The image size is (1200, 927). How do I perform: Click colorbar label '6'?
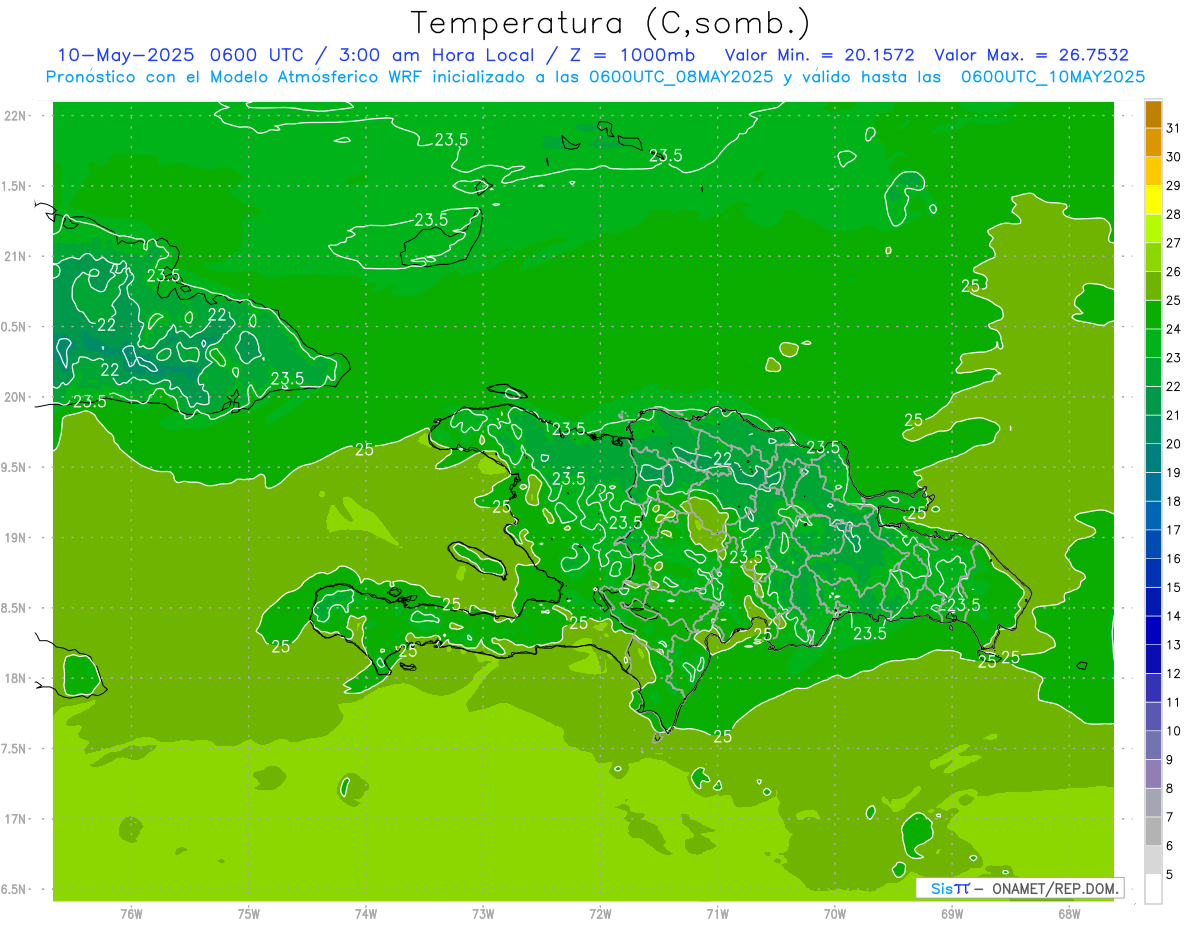[x=1170, y=846]
